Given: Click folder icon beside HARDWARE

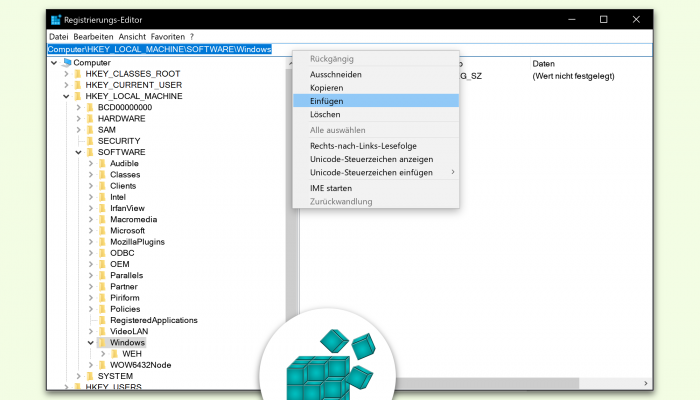Looking at the screenshot, I should (91, 118).
